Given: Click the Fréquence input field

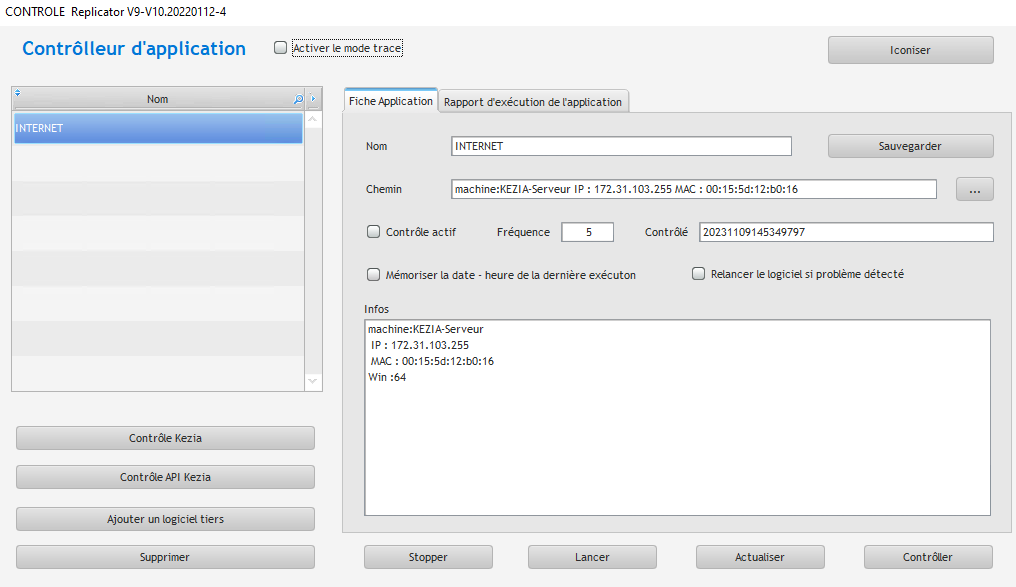Looking at the screenshot, I should coord(587,232).
